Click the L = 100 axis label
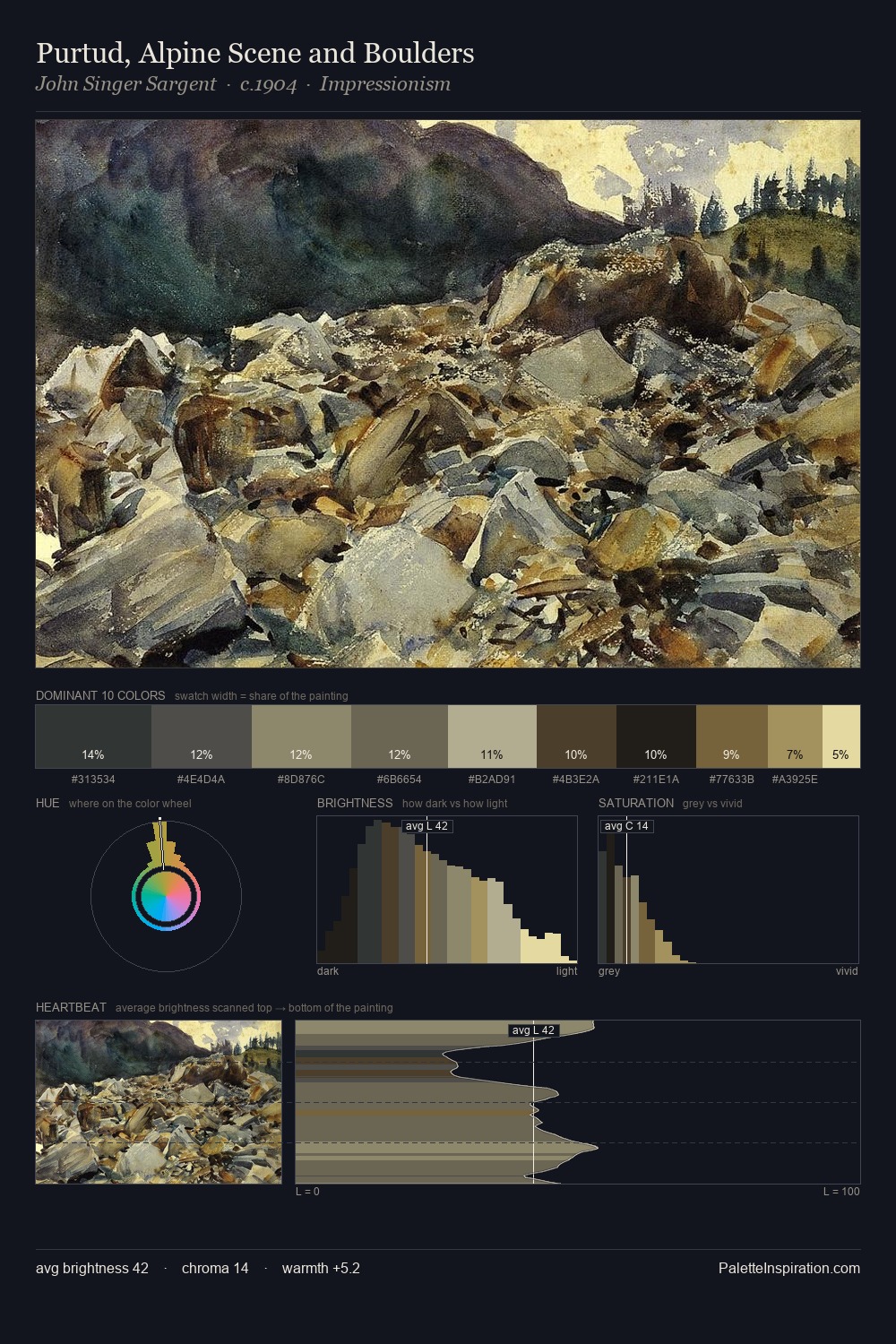 coord(841,1192)
